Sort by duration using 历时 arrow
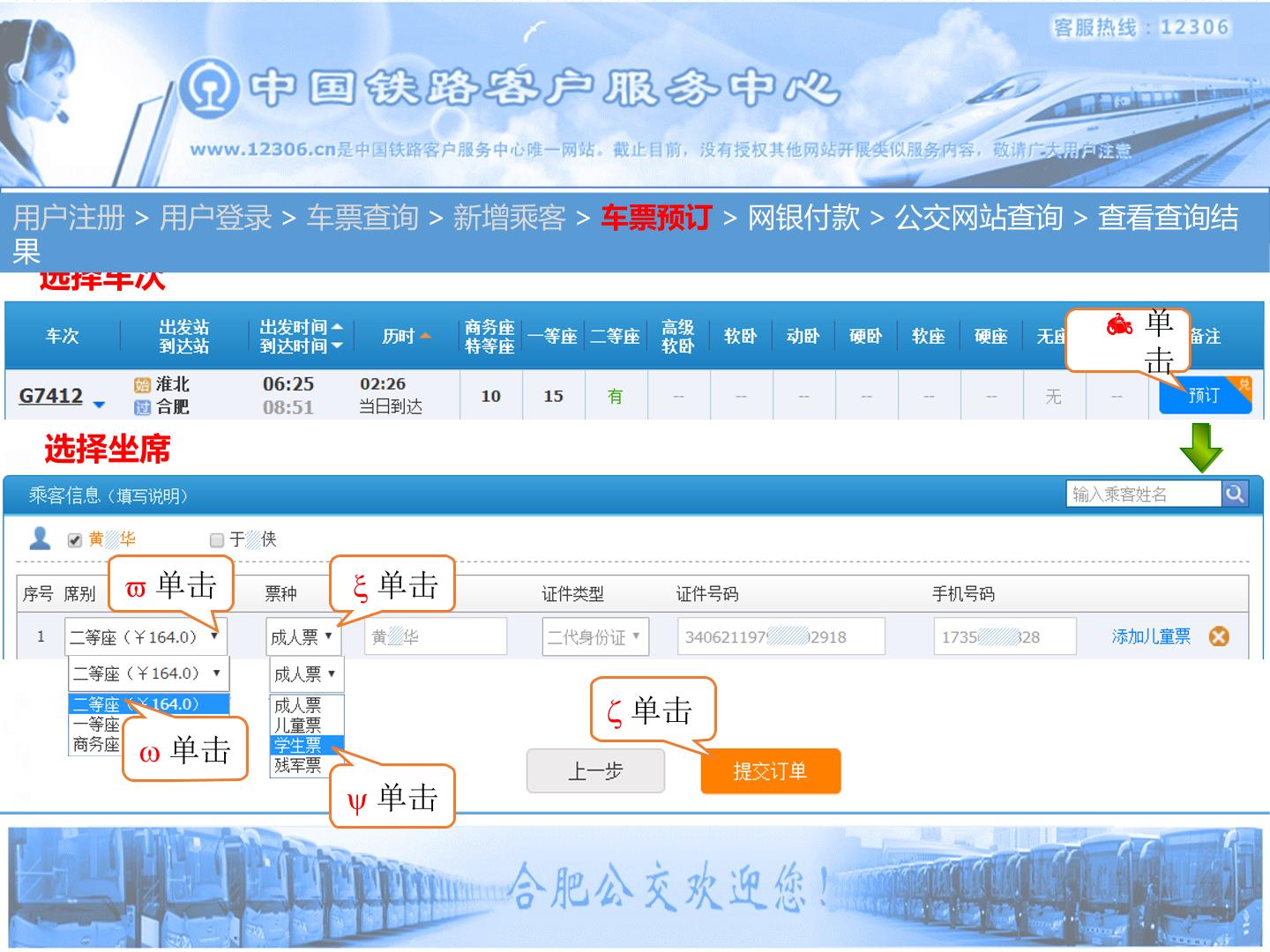1270x952 pixels. pyautogui.click(x=426, y=336)
